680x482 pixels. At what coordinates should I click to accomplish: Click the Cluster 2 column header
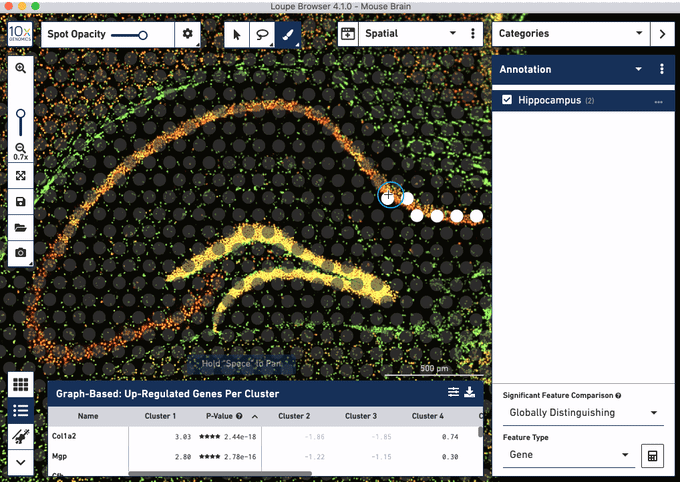(x=294, y=416)
